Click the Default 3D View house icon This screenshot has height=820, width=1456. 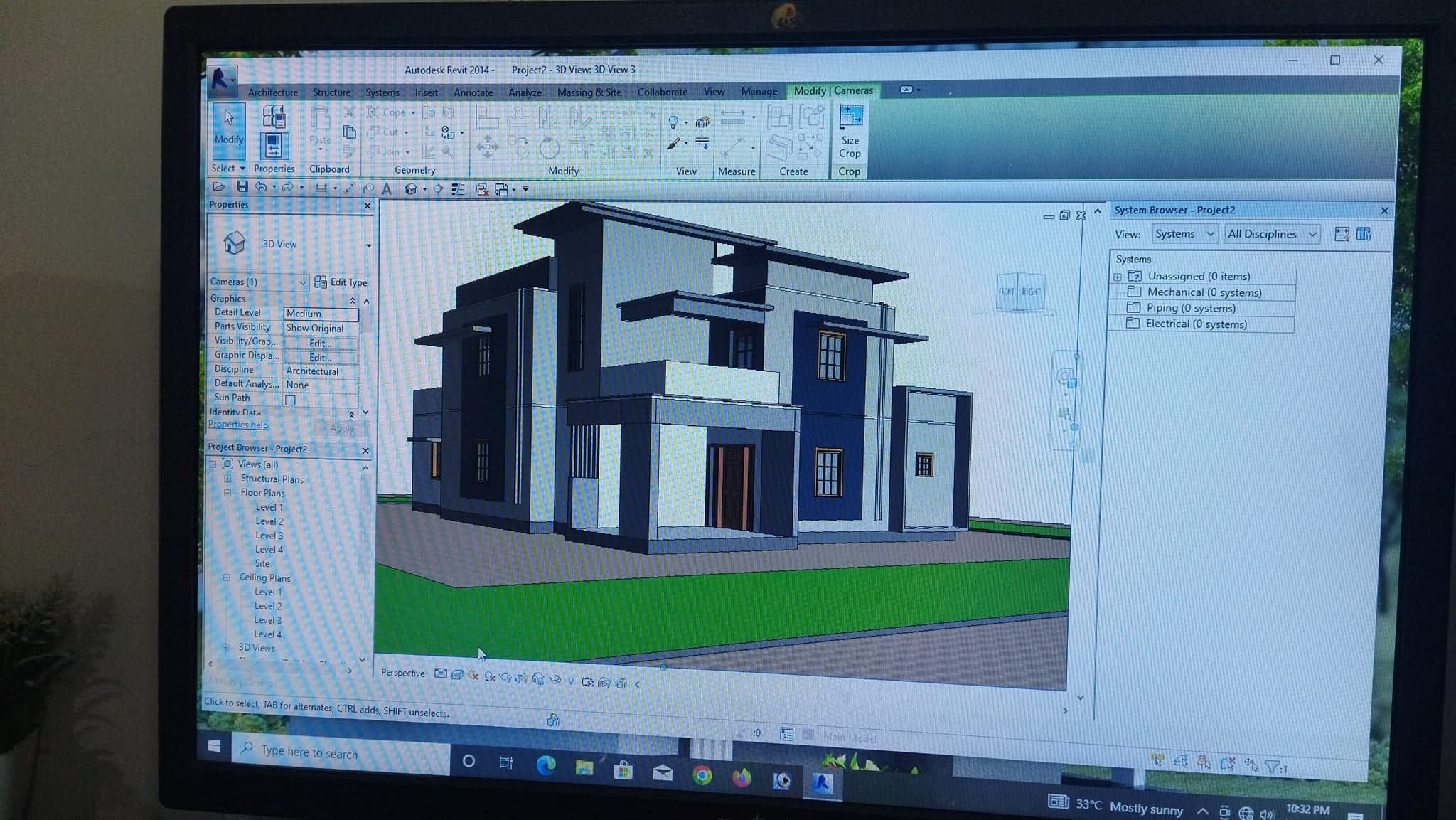[410, 188]
